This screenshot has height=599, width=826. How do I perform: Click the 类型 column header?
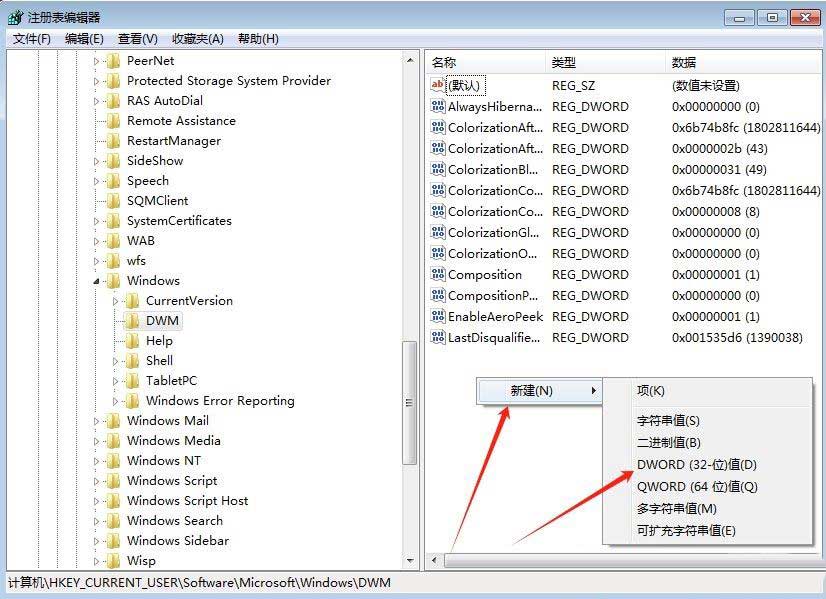pos(566,62)
